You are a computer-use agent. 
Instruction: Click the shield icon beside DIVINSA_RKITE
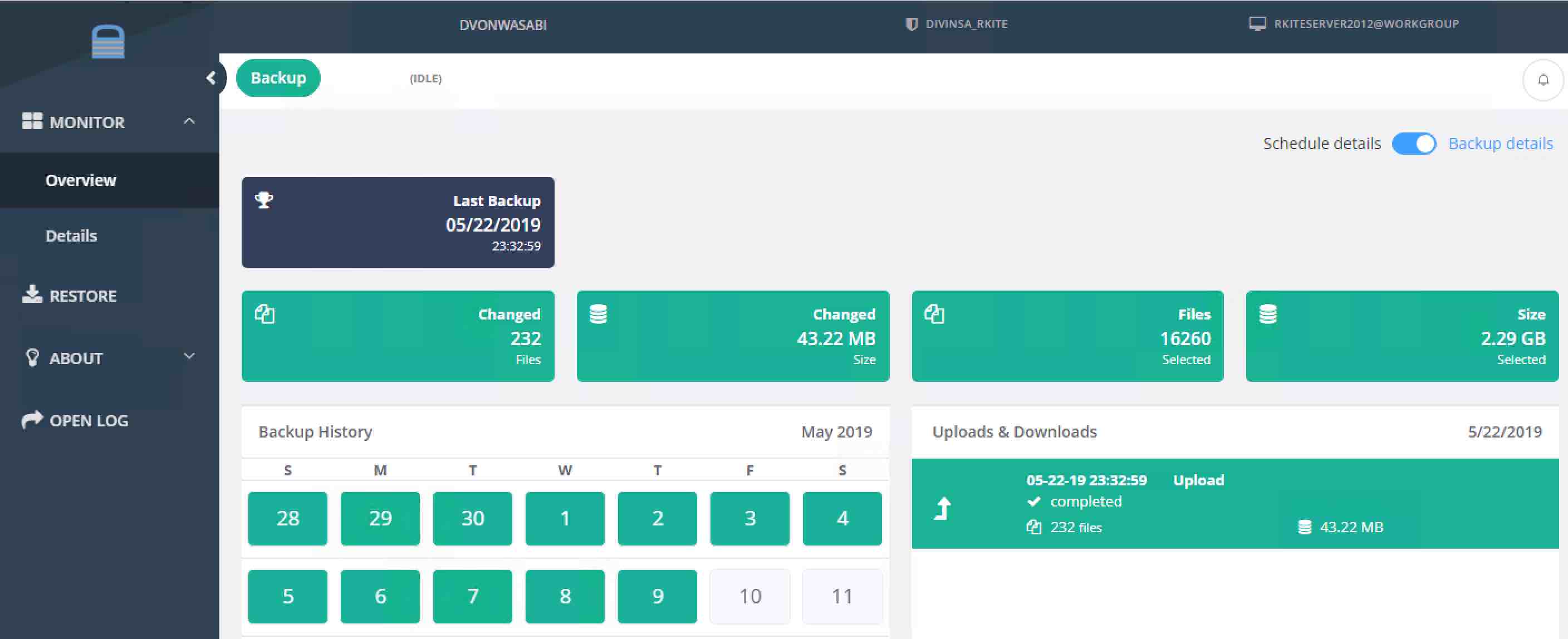tap(911, 24)
